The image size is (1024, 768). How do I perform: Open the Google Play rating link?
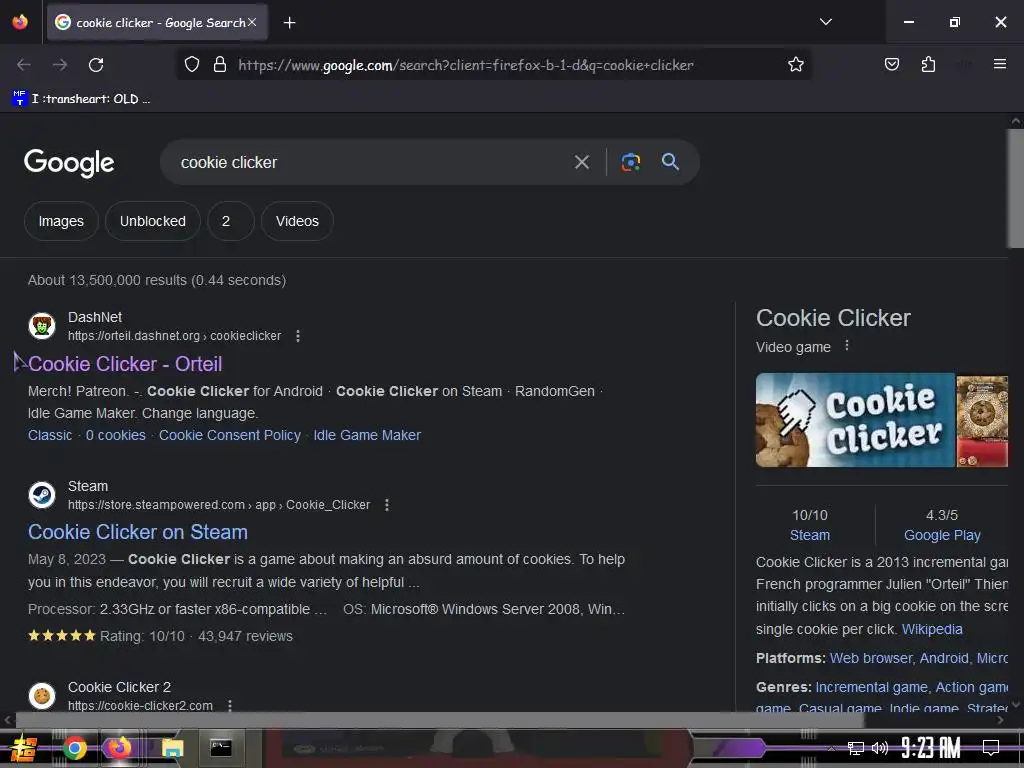click(x=942, y=535)
